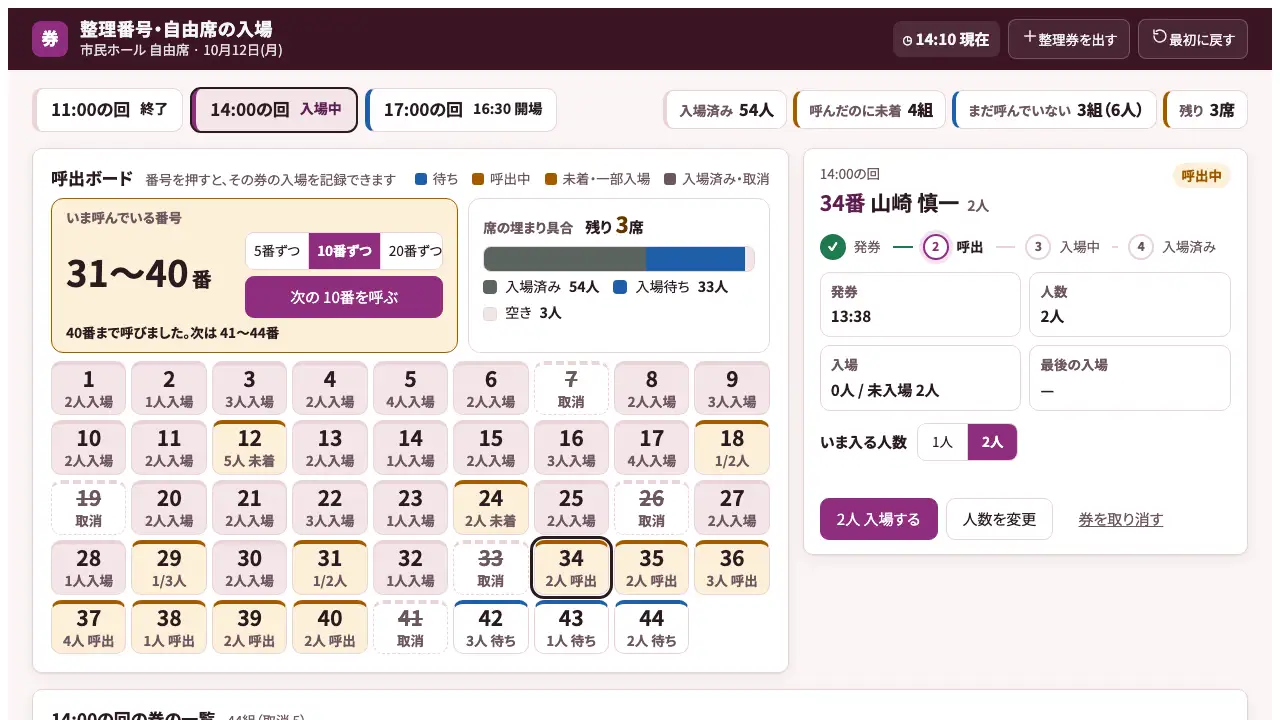Switch to the 11:00の回 終了 tab
The height and width of the screenshot is (720, 1280).
click(108, 110)
